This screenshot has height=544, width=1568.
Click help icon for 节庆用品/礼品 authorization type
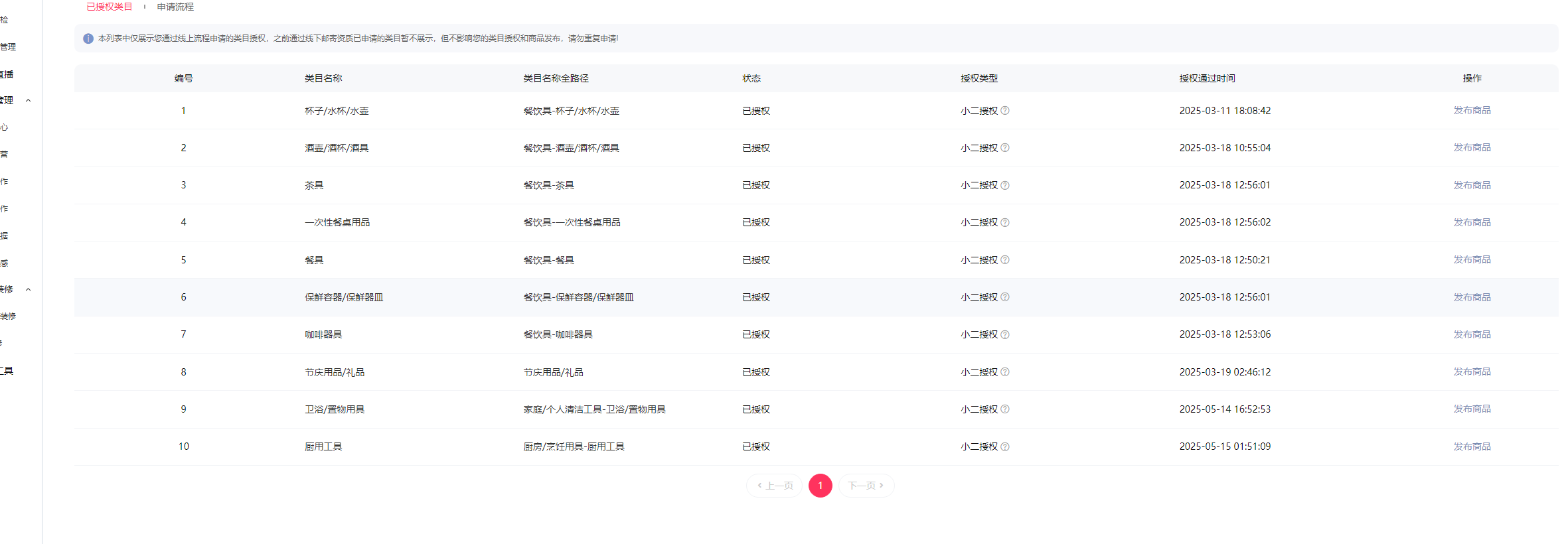[x=1004, y=372]
